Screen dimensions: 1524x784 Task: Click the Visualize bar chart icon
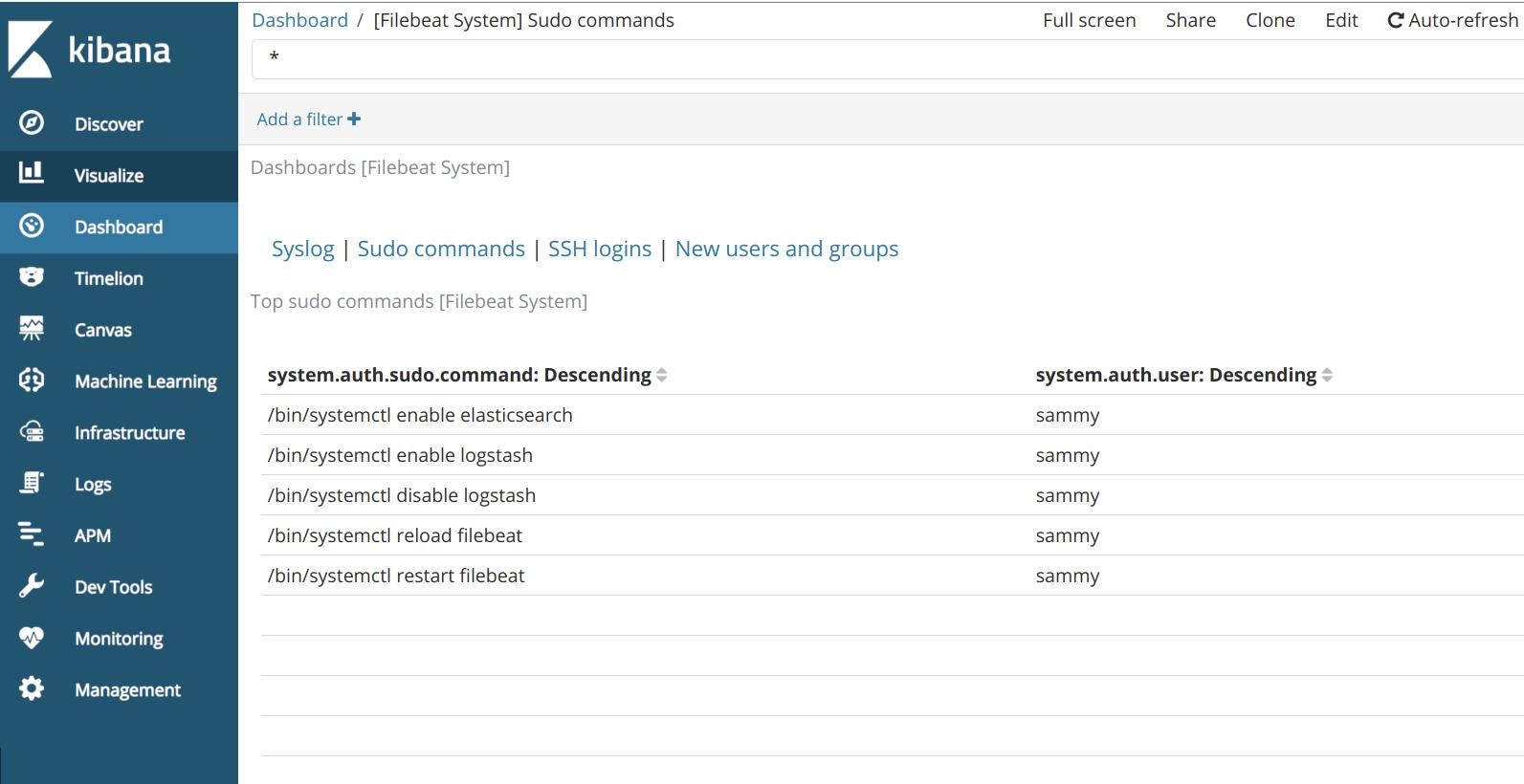(32, 172)
